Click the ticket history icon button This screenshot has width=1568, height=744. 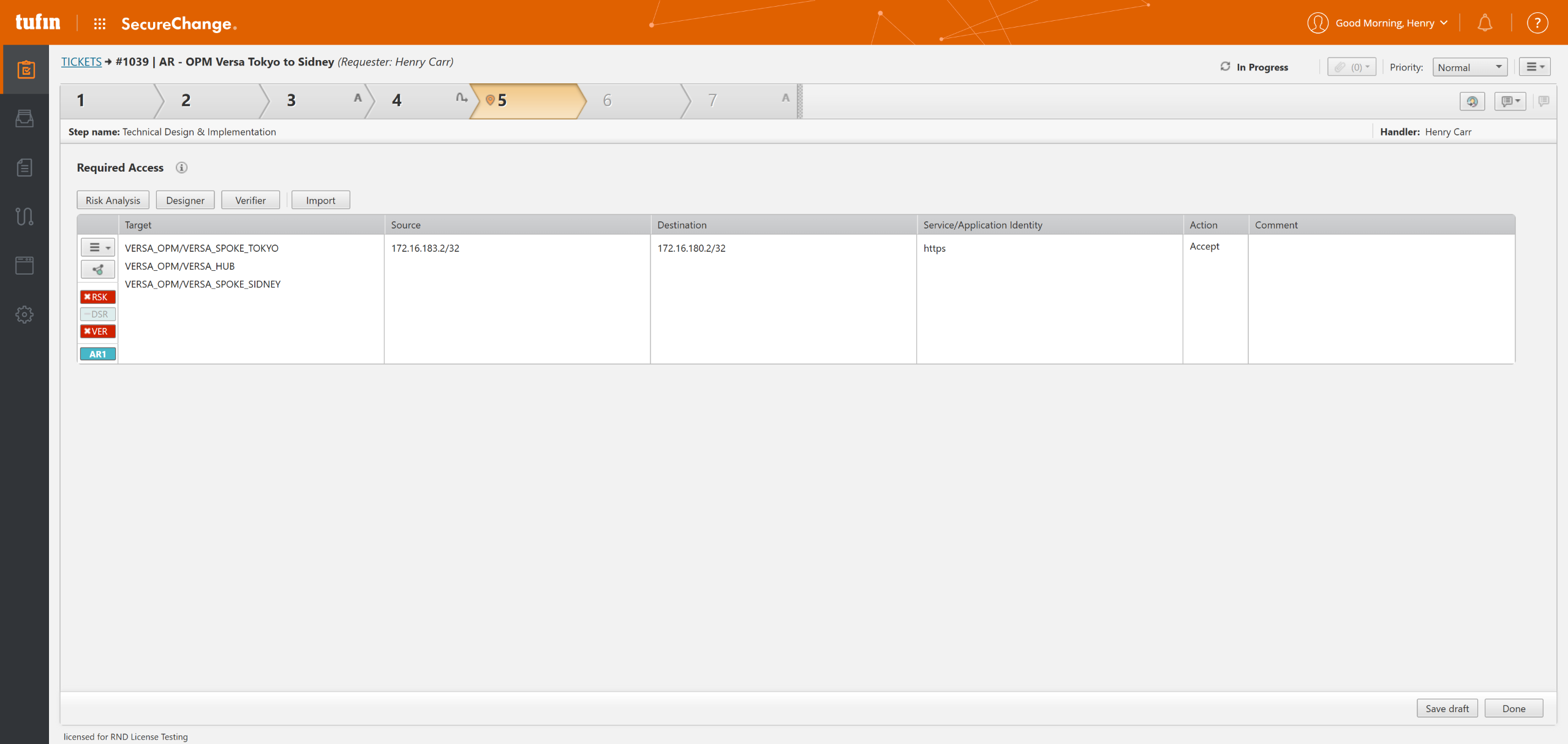click(x=1472, y=101)
